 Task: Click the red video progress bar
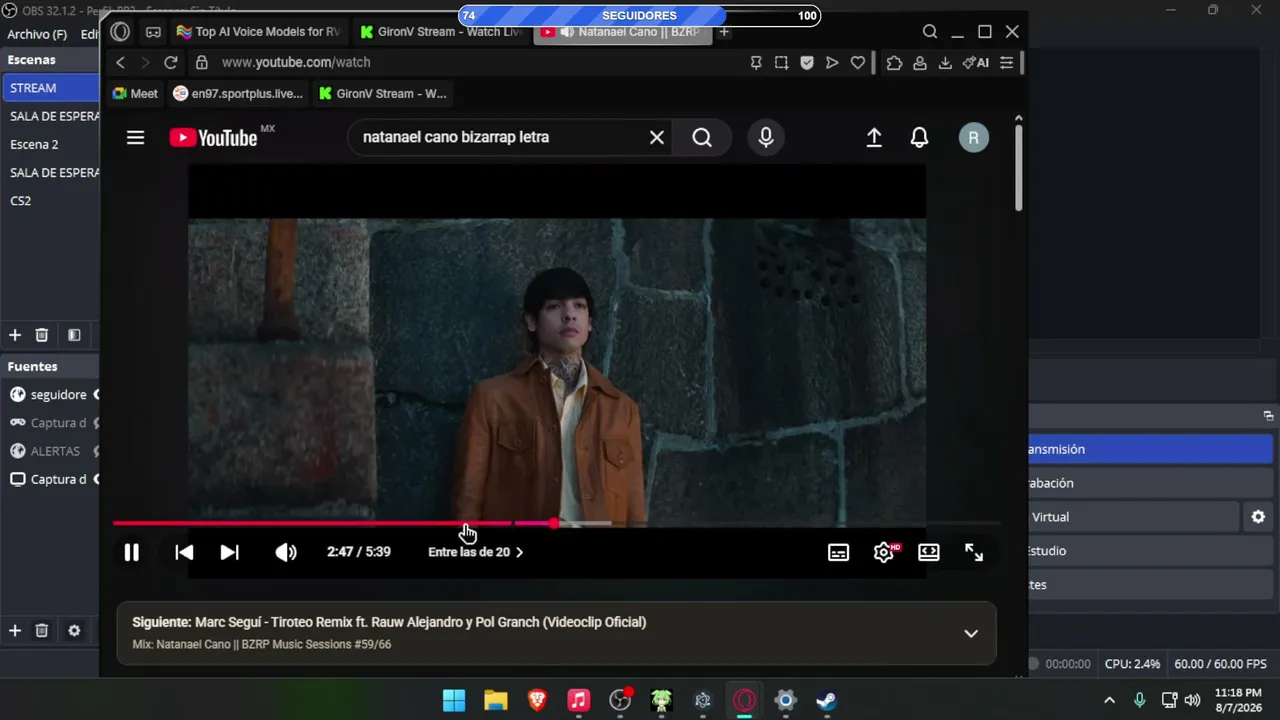click(556, 523)
